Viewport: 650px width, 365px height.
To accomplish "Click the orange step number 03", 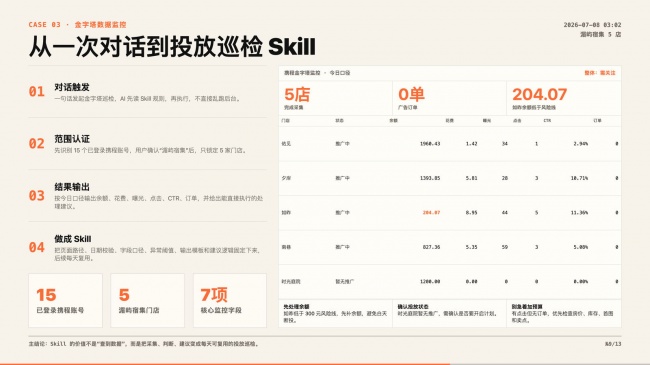I will 36,195.
